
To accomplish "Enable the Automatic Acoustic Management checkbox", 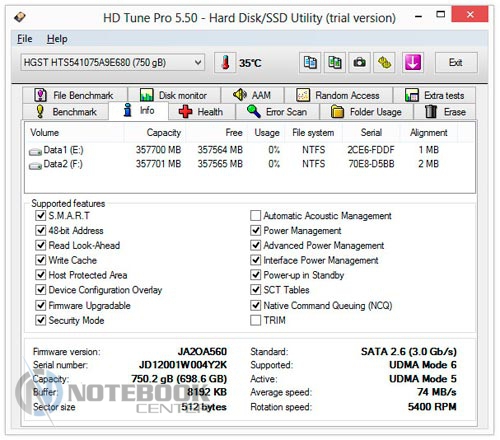I will pyautogui.click(x=255, y=215).
